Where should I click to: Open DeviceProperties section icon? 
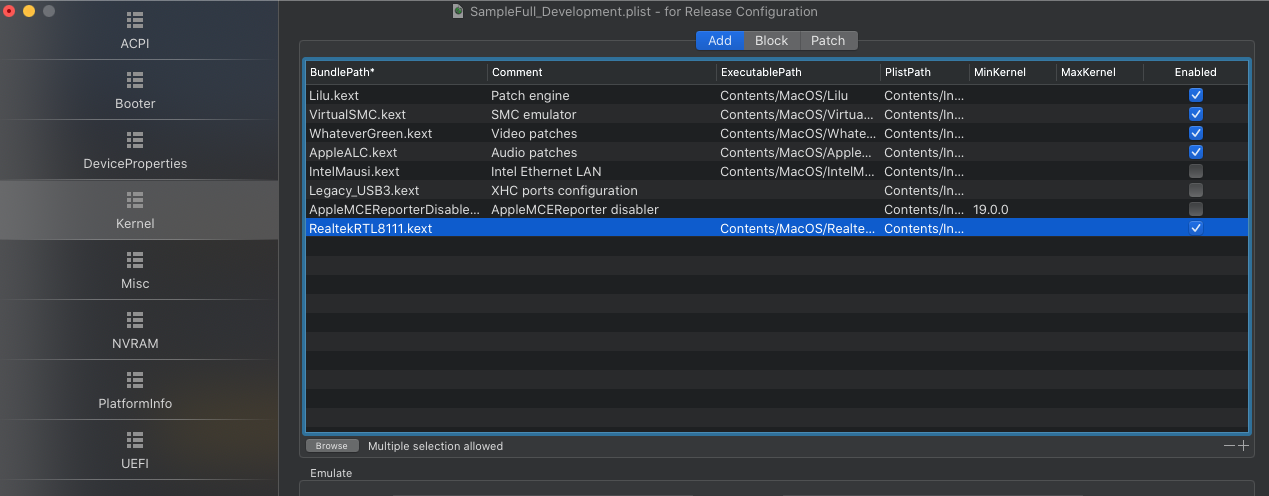tap(135, 140)
